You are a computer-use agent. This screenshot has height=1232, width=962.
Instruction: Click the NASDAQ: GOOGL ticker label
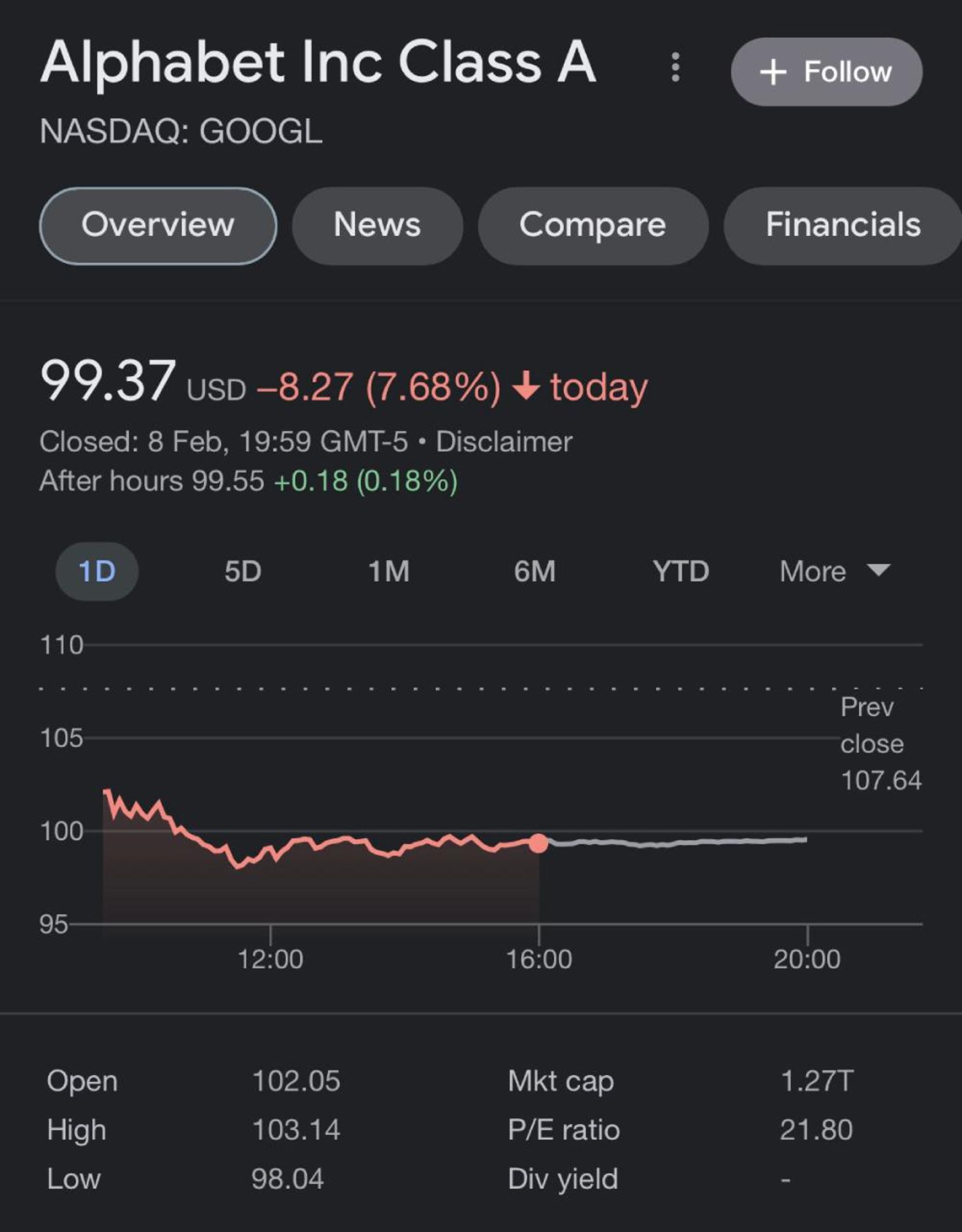(181, 131)
